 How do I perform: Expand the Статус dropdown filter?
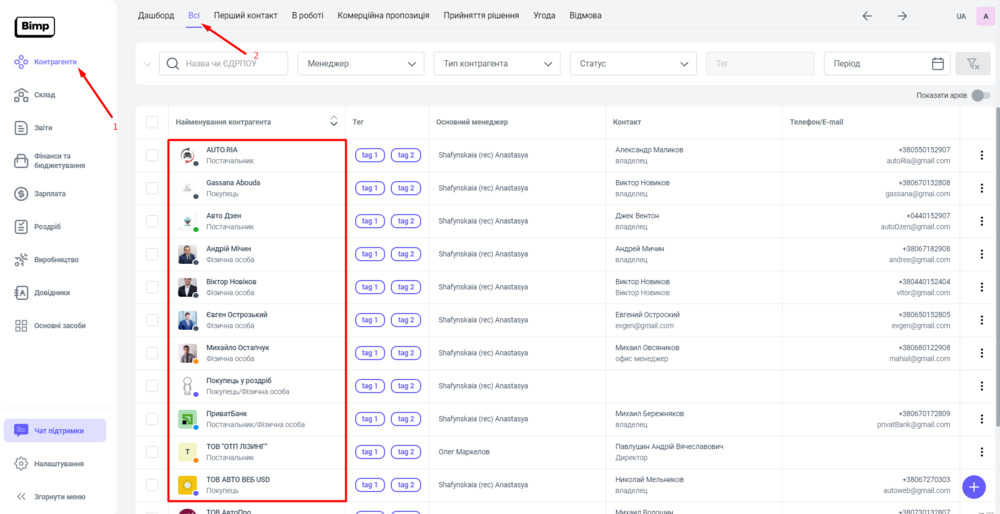[633, 64]
